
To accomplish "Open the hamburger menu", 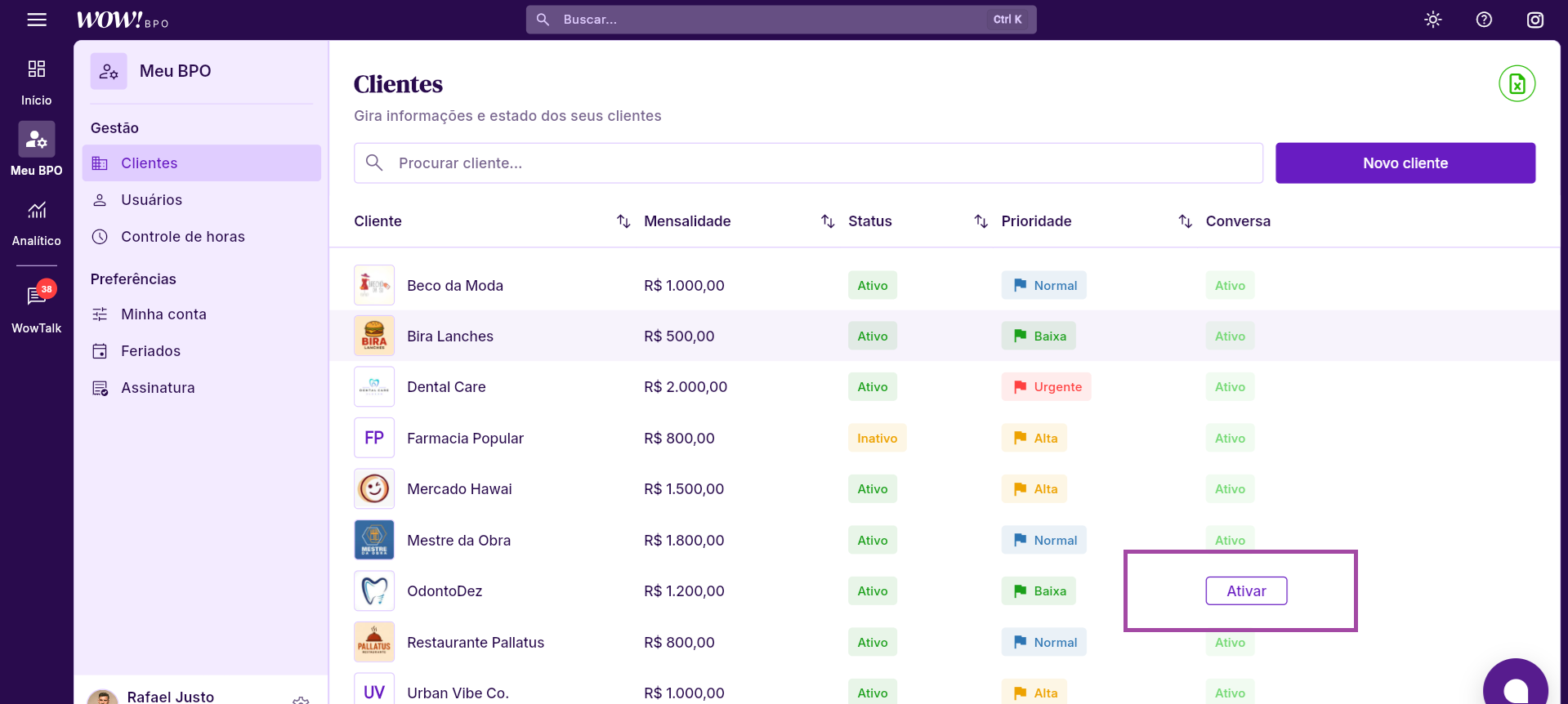I will tap(37, 20).
